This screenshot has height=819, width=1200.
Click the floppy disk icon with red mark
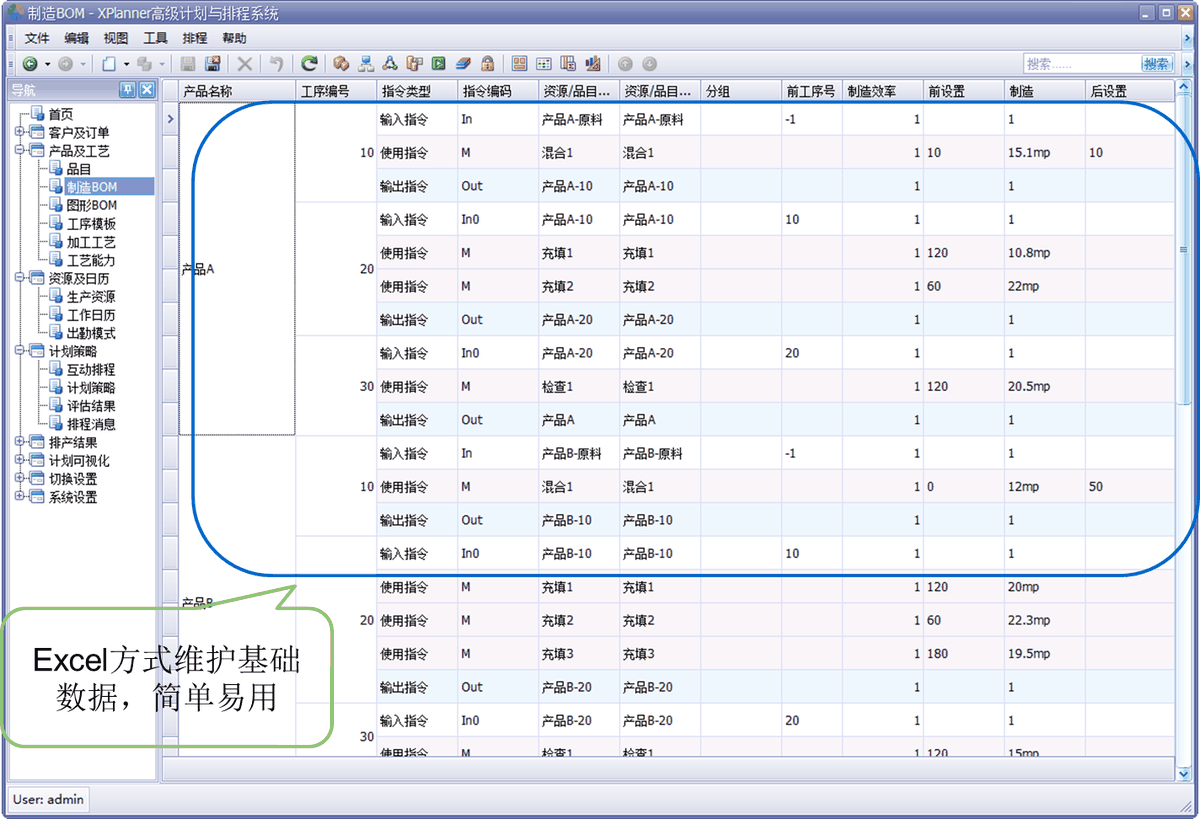(x=213, y=64)
